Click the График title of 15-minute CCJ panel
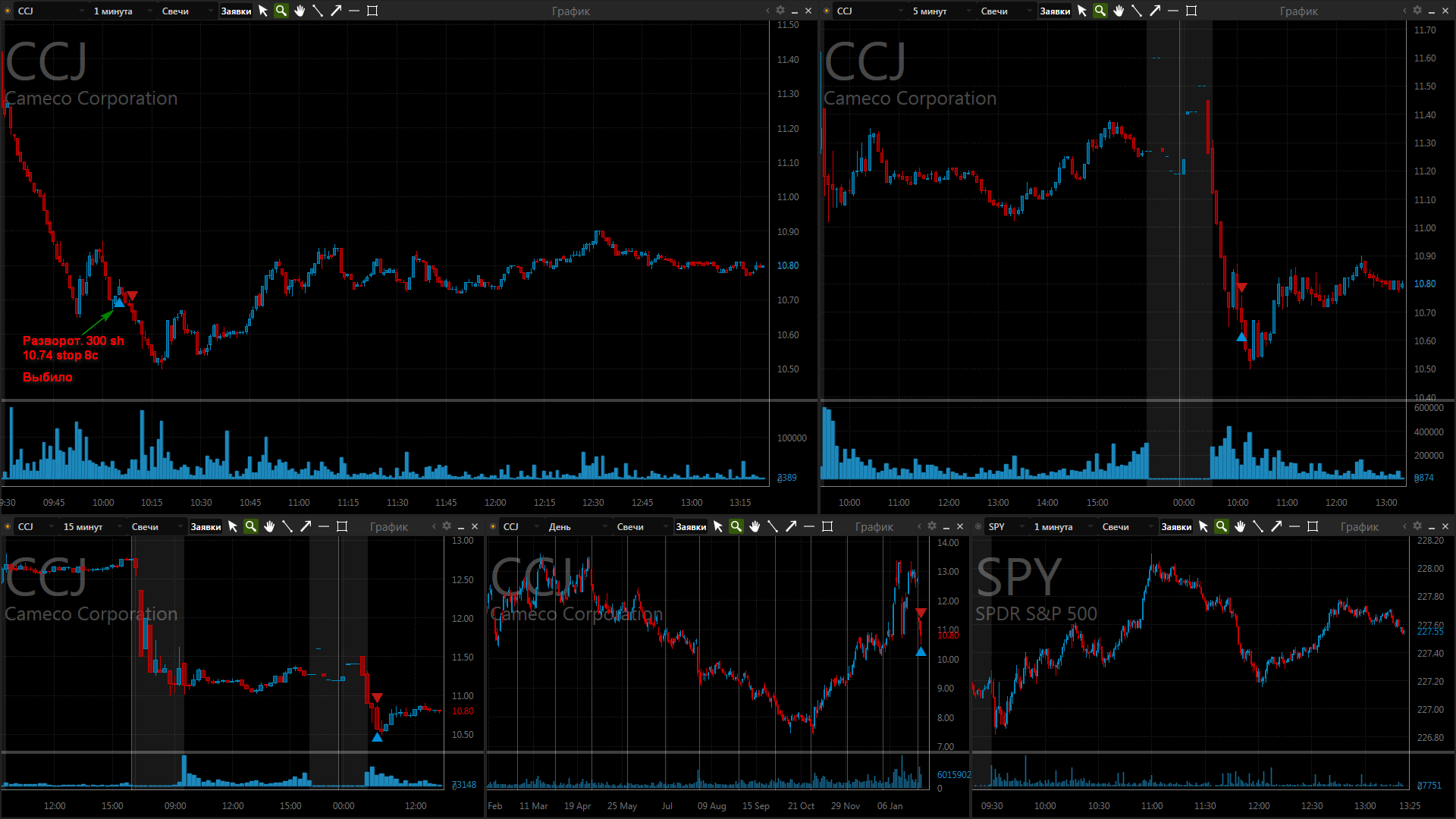 click(x=389, y=527)
